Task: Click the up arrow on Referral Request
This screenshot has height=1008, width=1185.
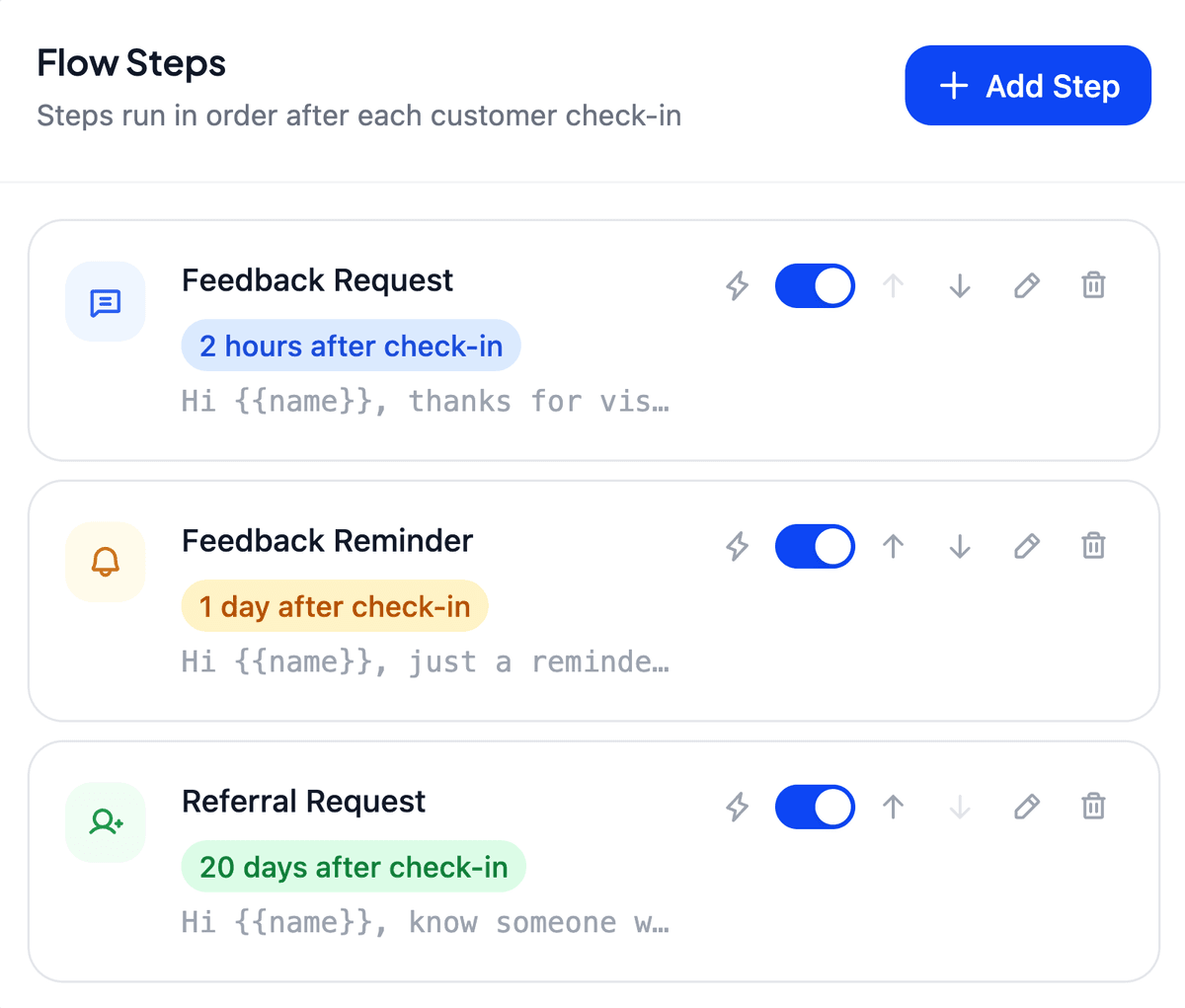Action: (x=893, y=807)
